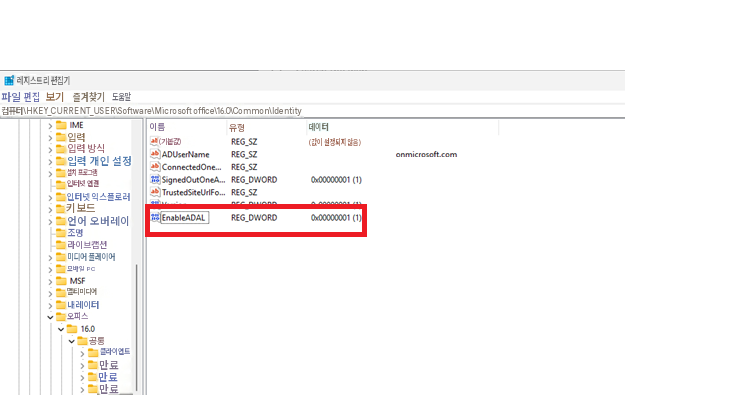Collapse the 16.0 tree node
Image resolution: width=750 pixels, height=395 pixels.
coord(61,329)
